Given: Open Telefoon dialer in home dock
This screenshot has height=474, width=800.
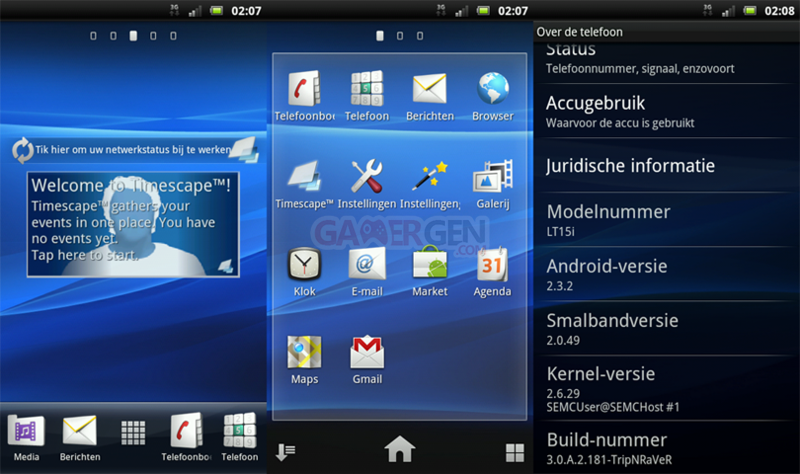Looking at the screenshot, I should click(239, 437).
